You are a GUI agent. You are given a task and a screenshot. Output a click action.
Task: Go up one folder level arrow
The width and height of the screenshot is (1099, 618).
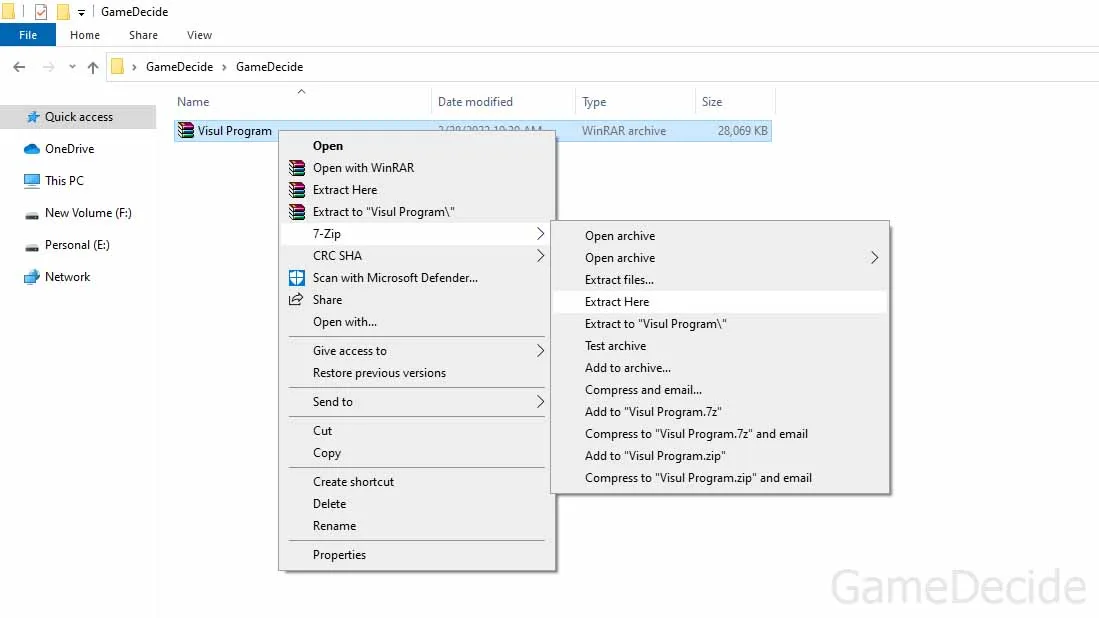tap(93, 67)
